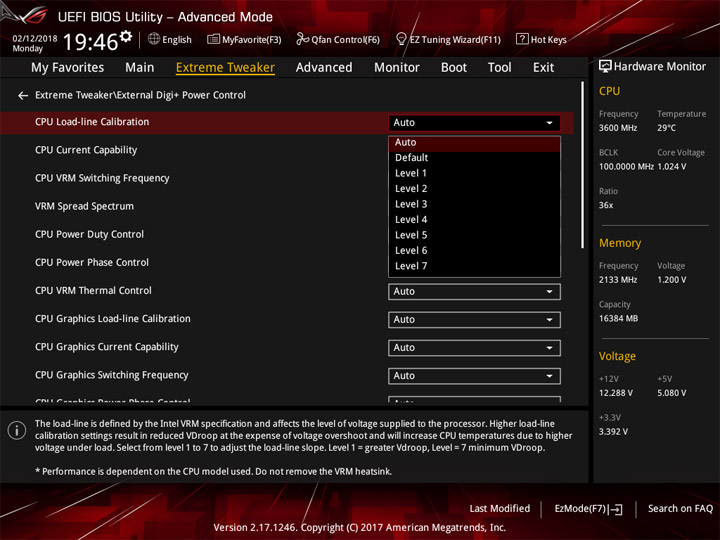This screenshot has width=720, height=540.
Task: Choose Default in the load-line list
Action: [474, 158]
